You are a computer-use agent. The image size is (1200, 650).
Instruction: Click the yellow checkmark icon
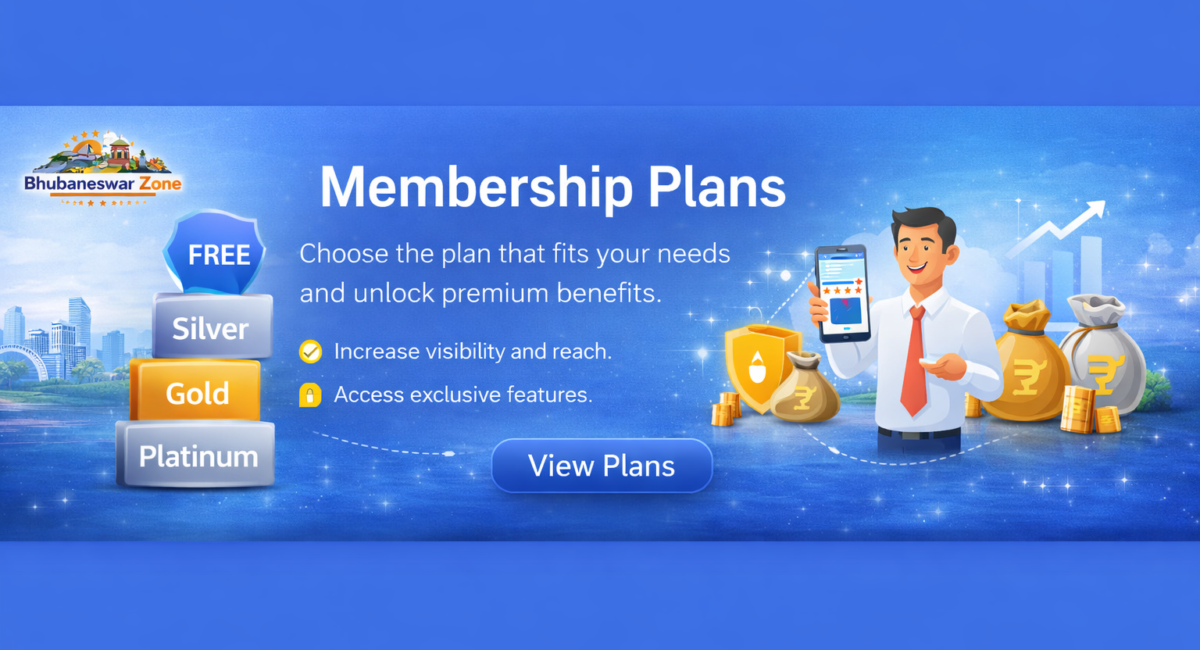pyautogui.click(x=310, y=352)
